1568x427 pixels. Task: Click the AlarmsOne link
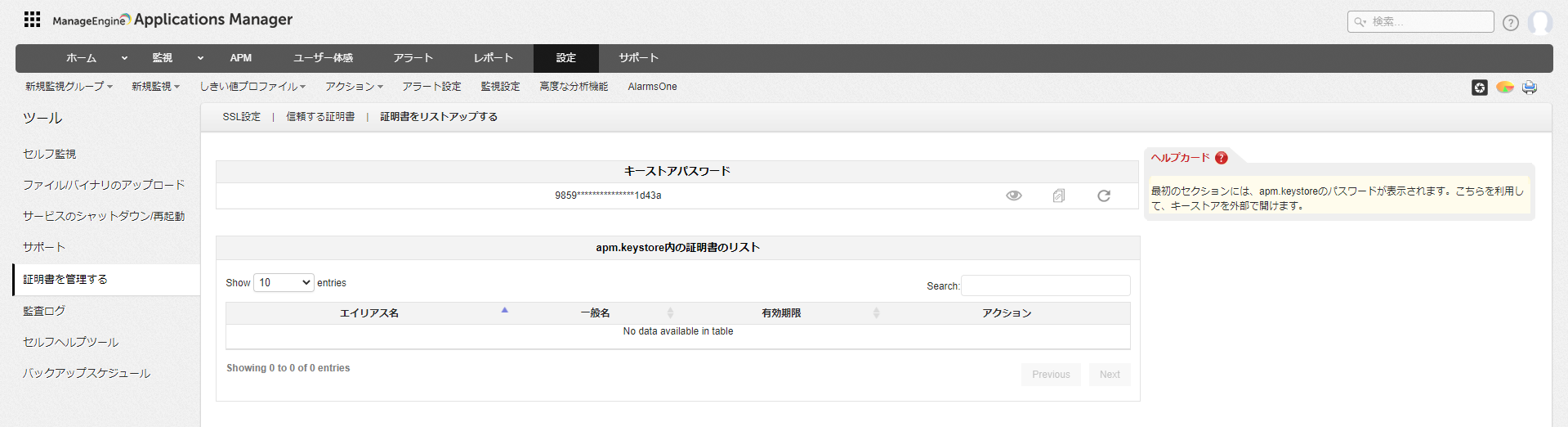tap(652, 87)
